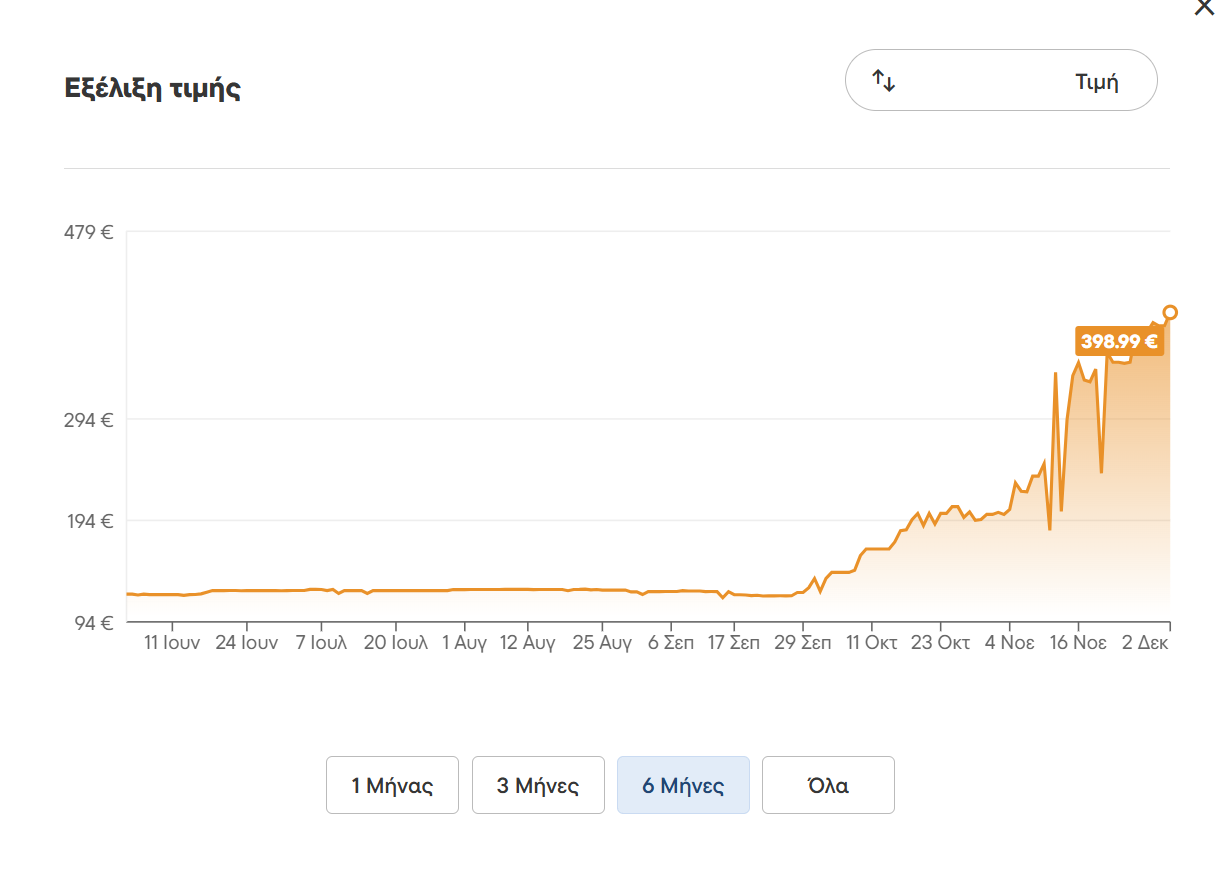Click the 11 Ιουν date label
This screenshot has height=872, width=1230.
click(x=172, y=643)
